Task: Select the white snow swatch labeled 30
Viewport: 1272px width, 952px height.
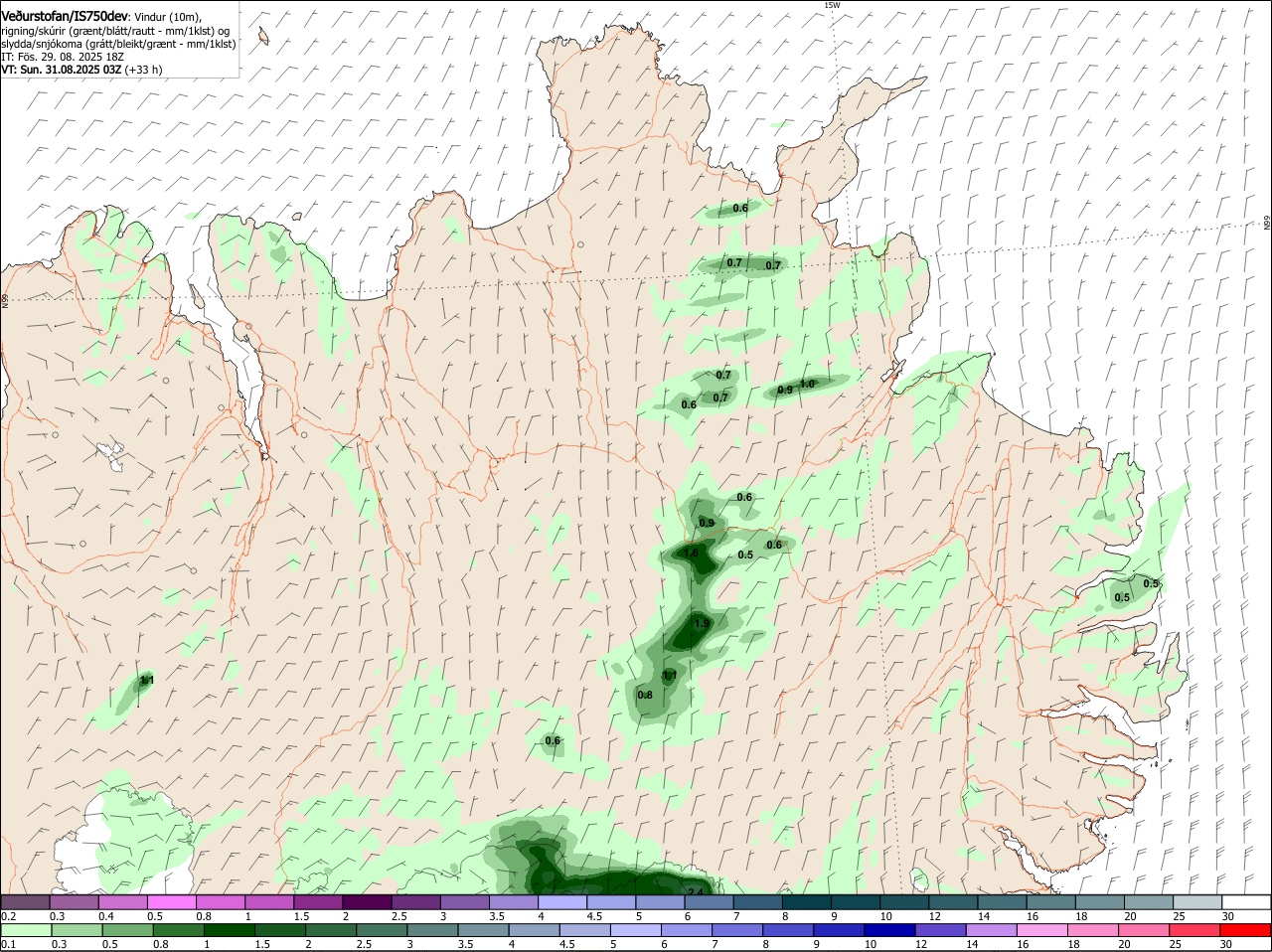Action: pyautogui.click(x=1247, y=901)
